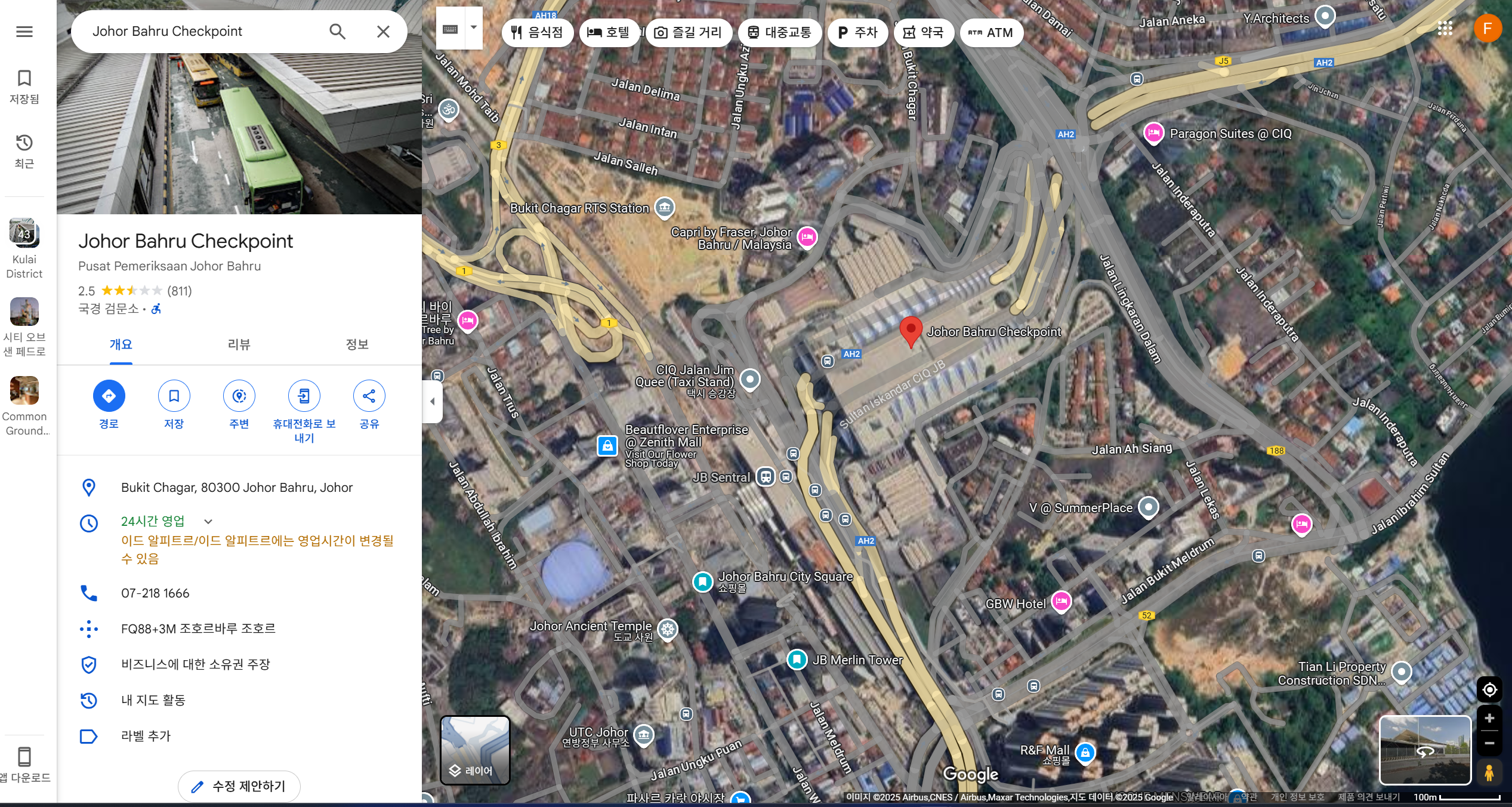Open the keyboard input tool dropdown arrow
Screen dimensions: 1512x807
(x=474, y=27)
